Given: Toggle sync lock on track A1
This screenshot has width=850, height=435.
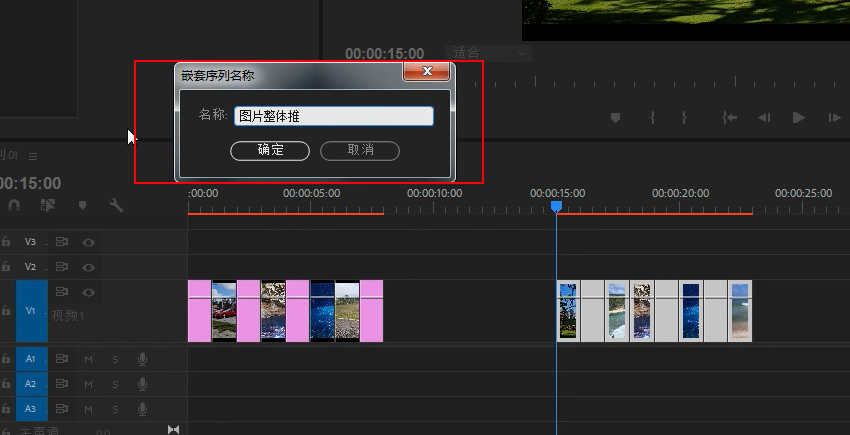Looking at the screenshot, I should tap(62, 359).
